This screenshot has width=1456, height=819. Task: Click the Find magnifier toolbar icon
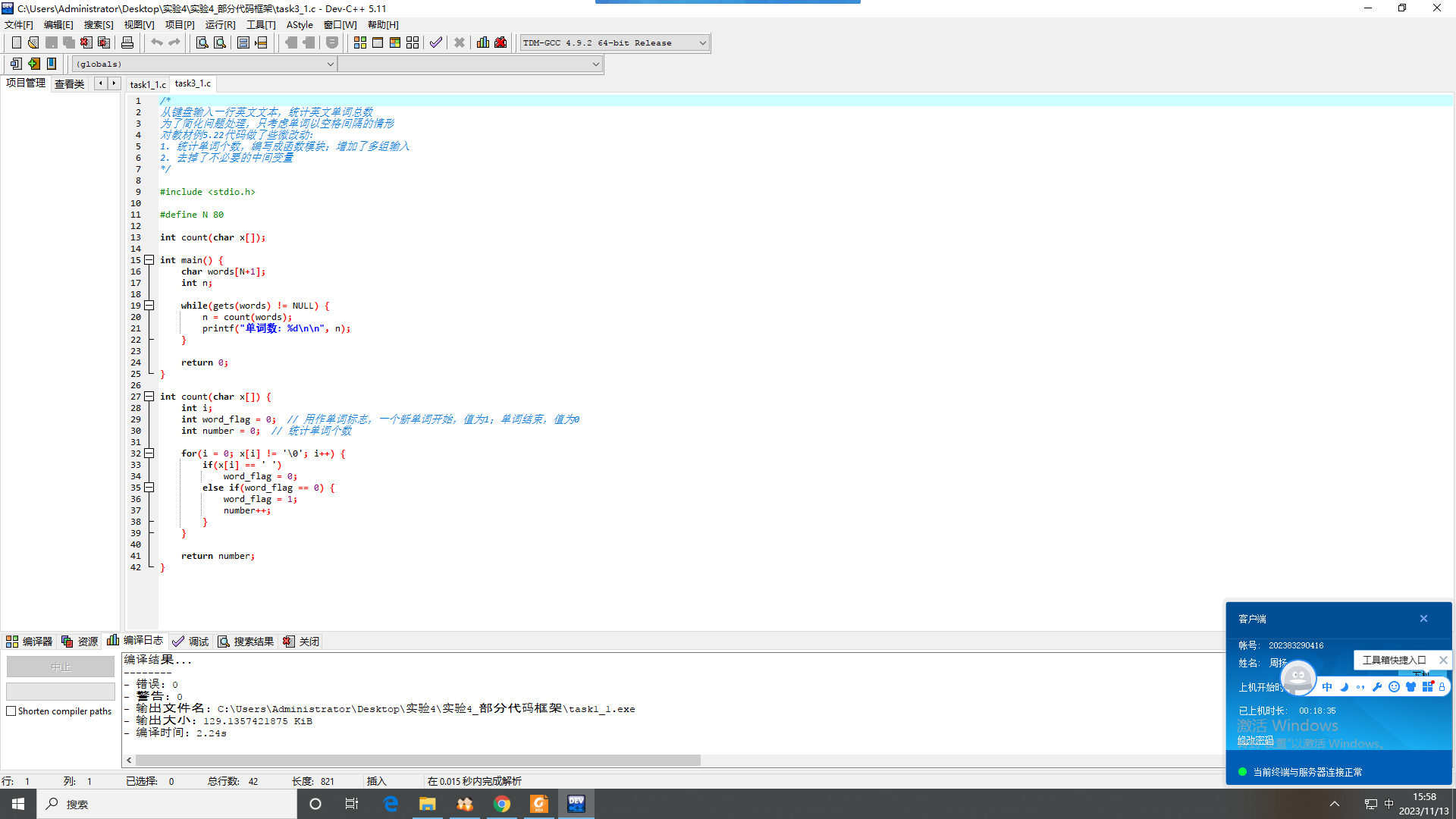point(202,42)
